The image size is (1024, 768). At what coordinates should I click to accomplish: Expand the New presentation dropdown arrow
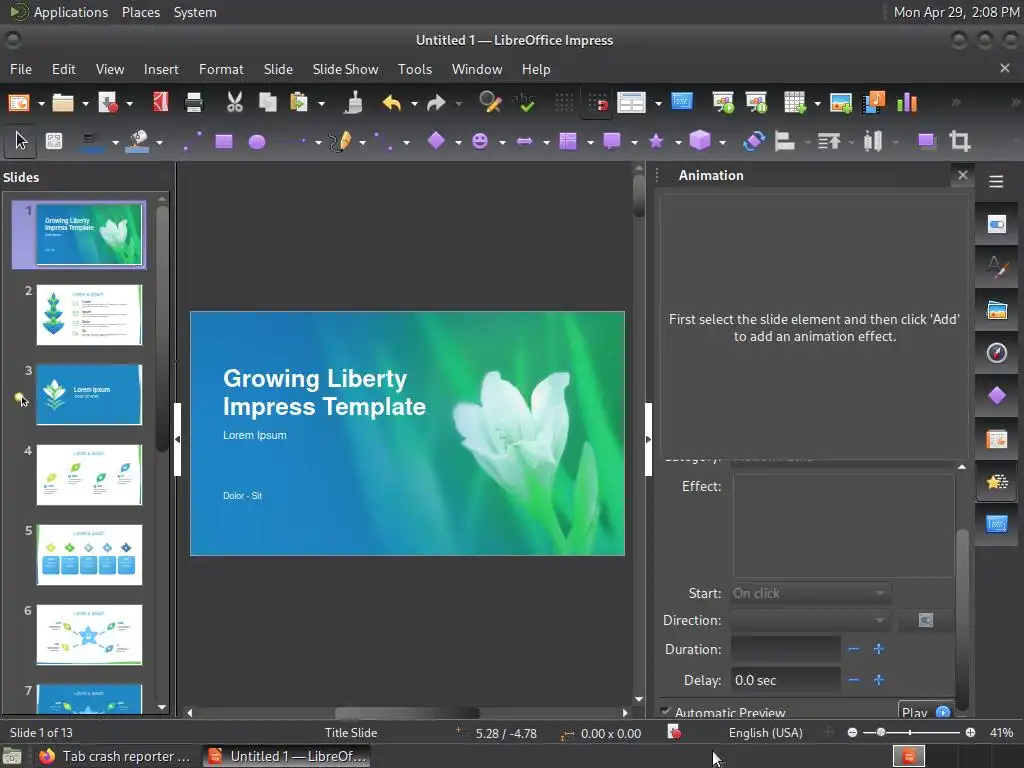(40, 103)
